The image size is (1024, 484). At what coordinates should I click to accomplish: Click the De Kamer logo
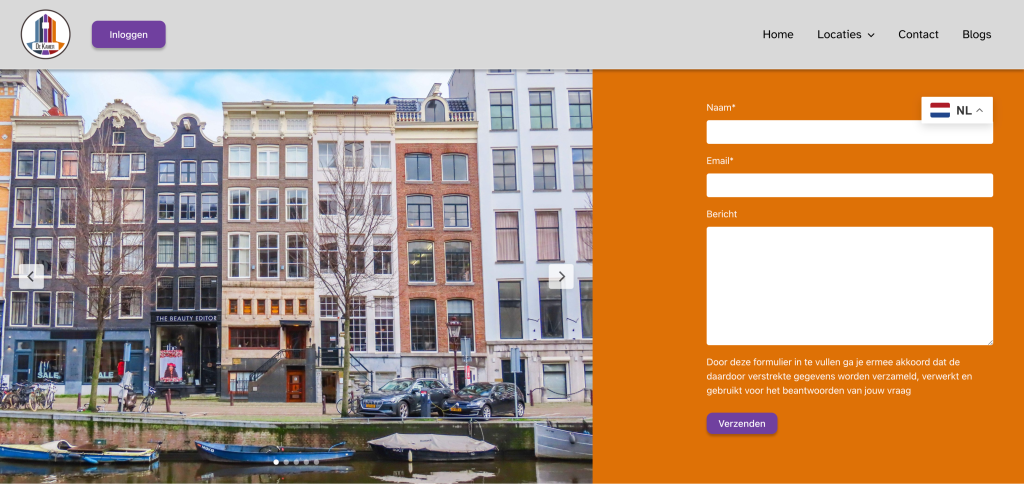(x=46, y=35)
